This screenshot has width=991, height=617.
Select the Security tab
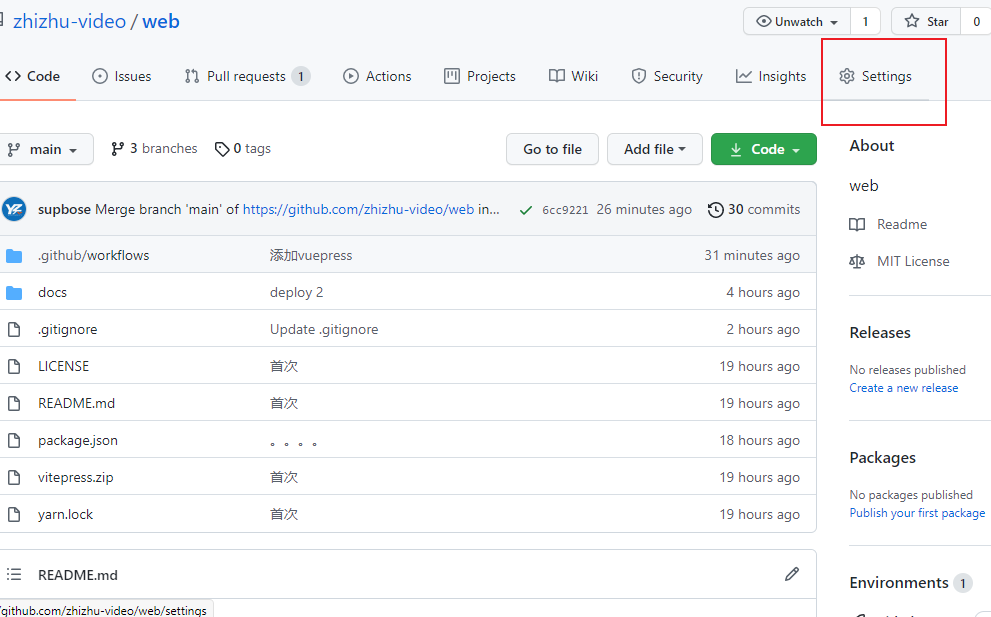(667, 76)
